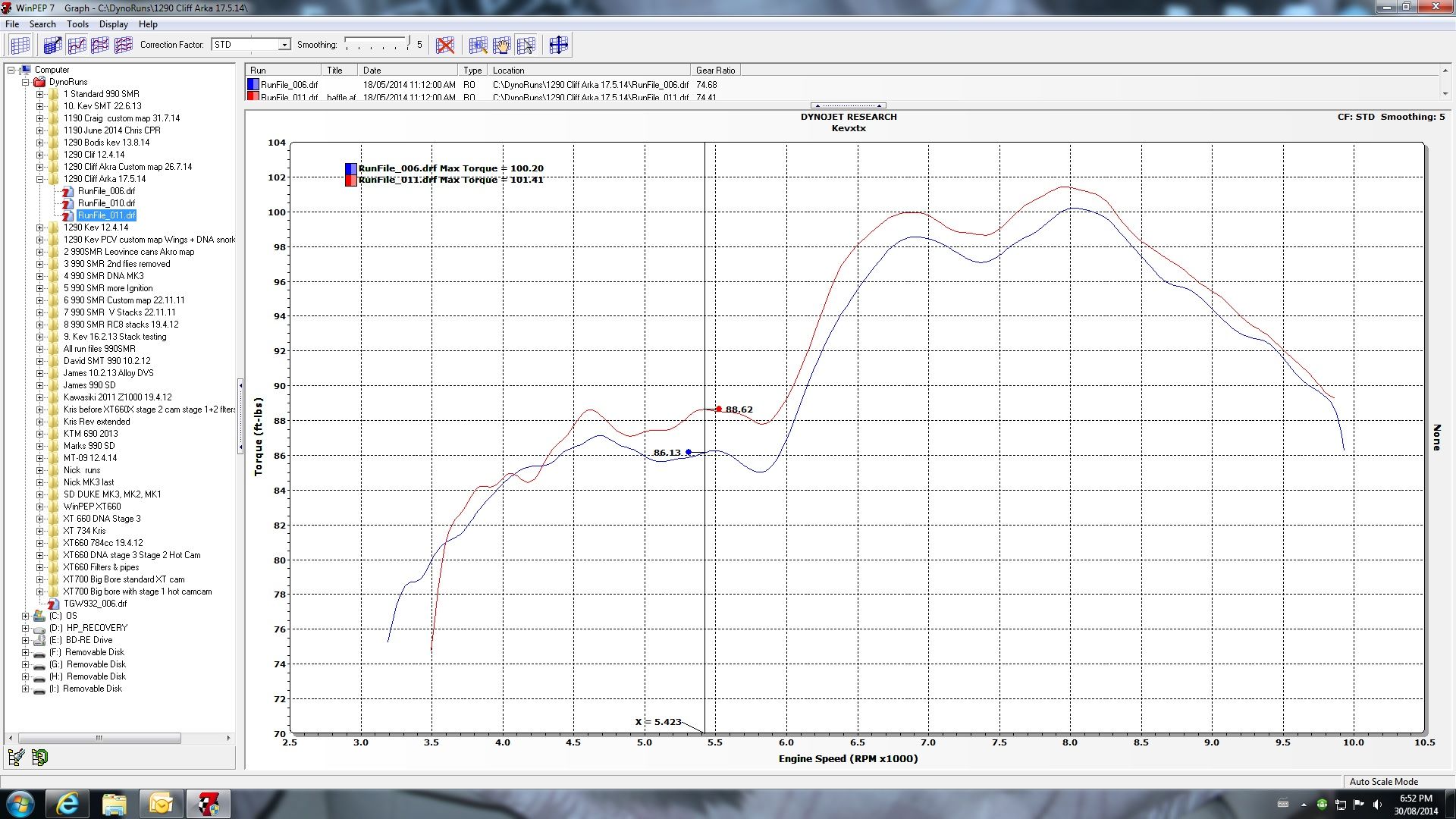Open Outlook from taskbar
Viewport: 1456px width, 819px height.
(x=161, y=803)
